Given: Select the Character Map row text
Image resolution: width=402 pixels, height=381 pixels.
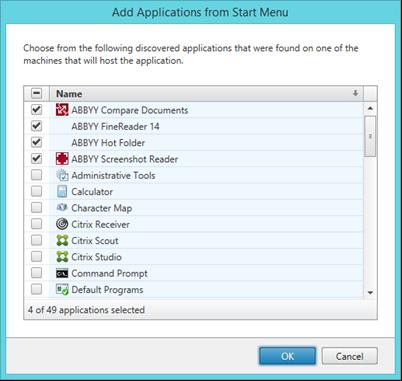Looking at the screenshot, I should pyautogui.click(x=102, y=208).
